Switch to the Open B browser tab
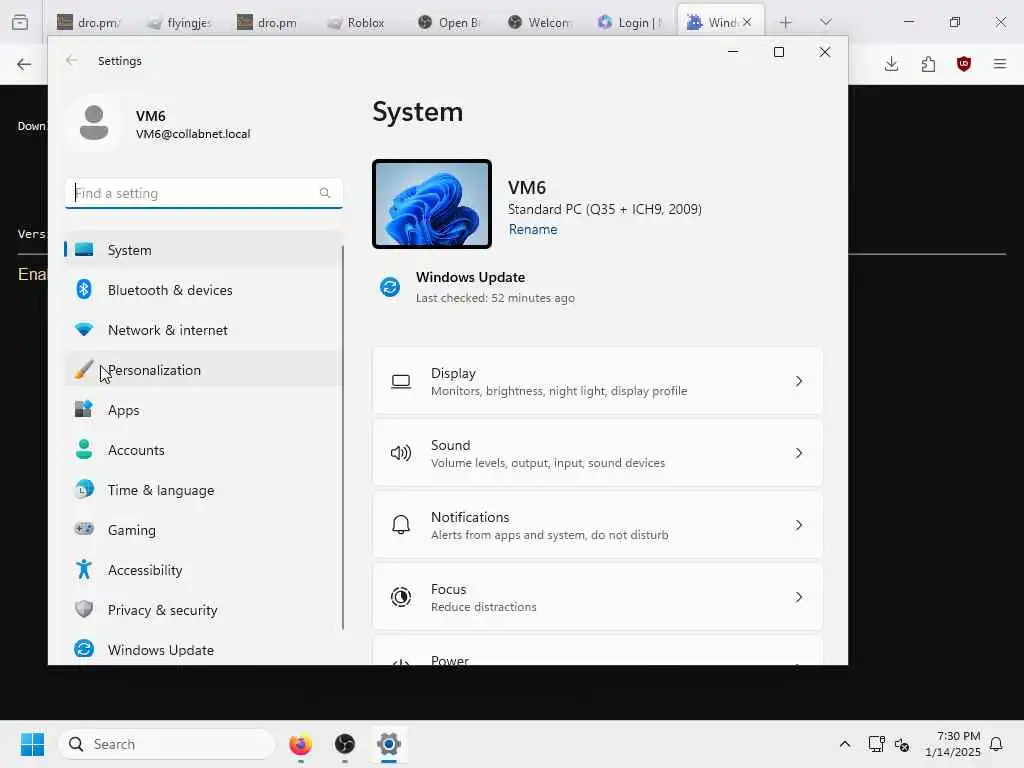The width and height of the screenshot is (1024, 768). point(449,22)
